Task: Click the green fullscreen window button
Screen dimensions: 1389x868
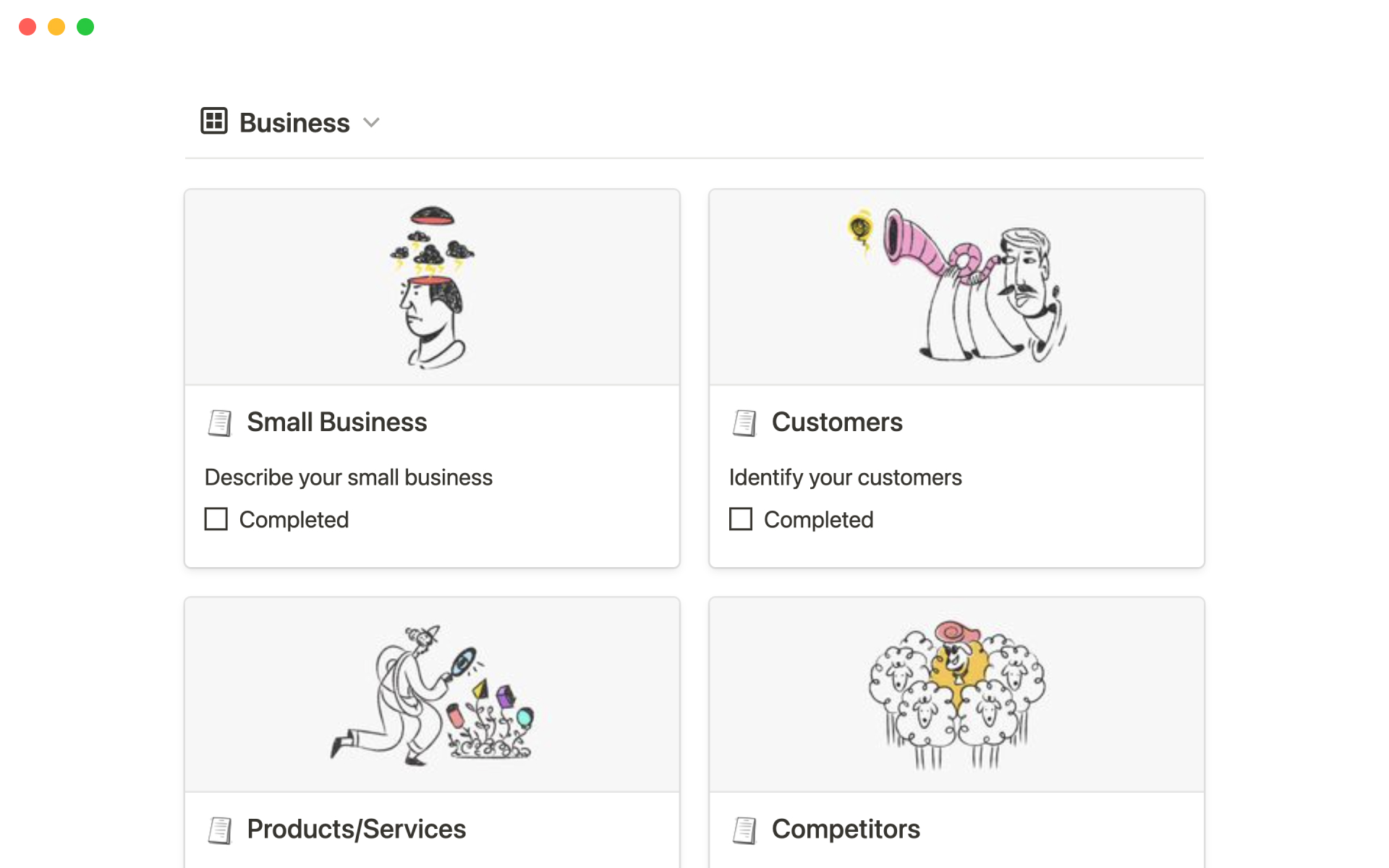Action: coord(85,27)
